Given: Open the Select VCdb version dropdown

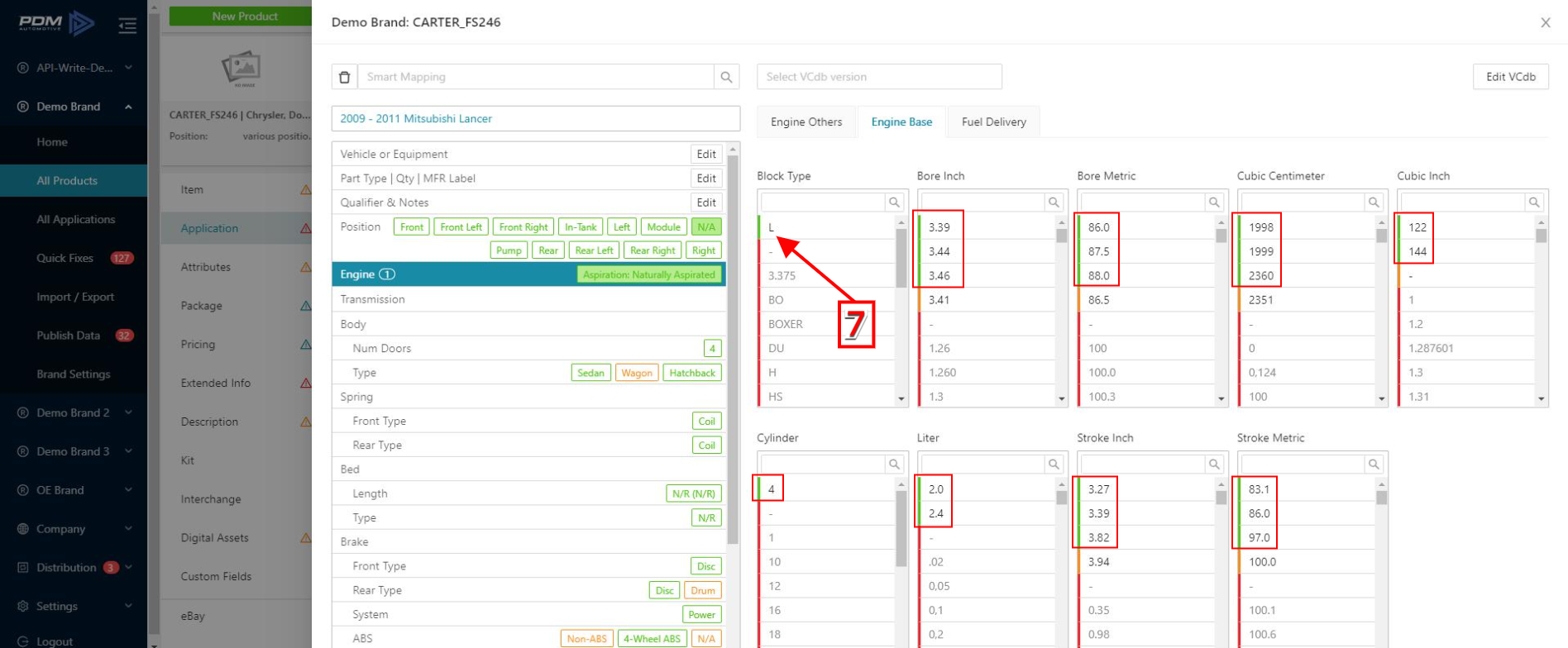Looking at the screenshot, I should point(879,77).
